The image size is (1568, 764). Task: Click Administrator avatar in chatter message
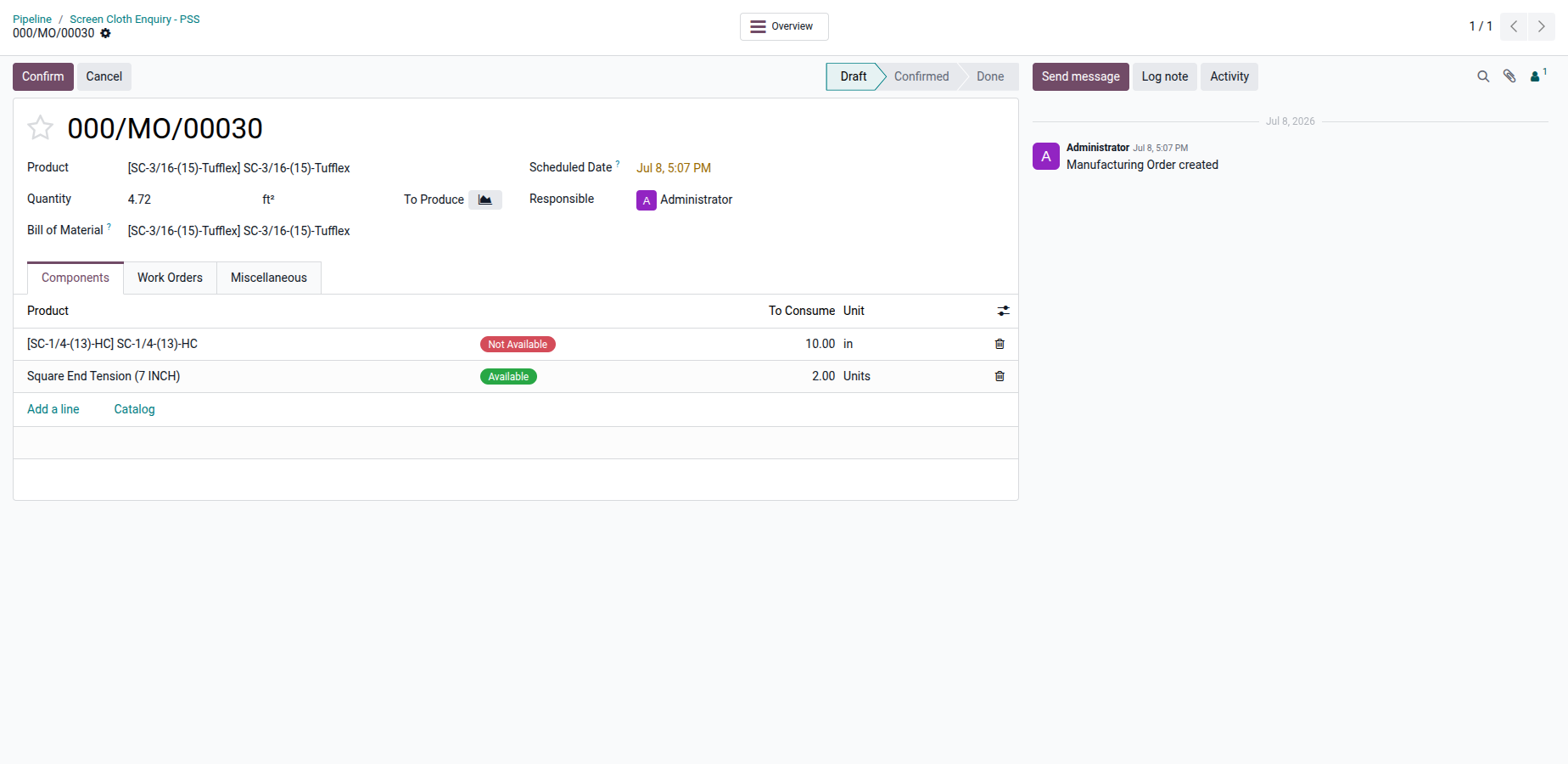(x=1046, y=156)
